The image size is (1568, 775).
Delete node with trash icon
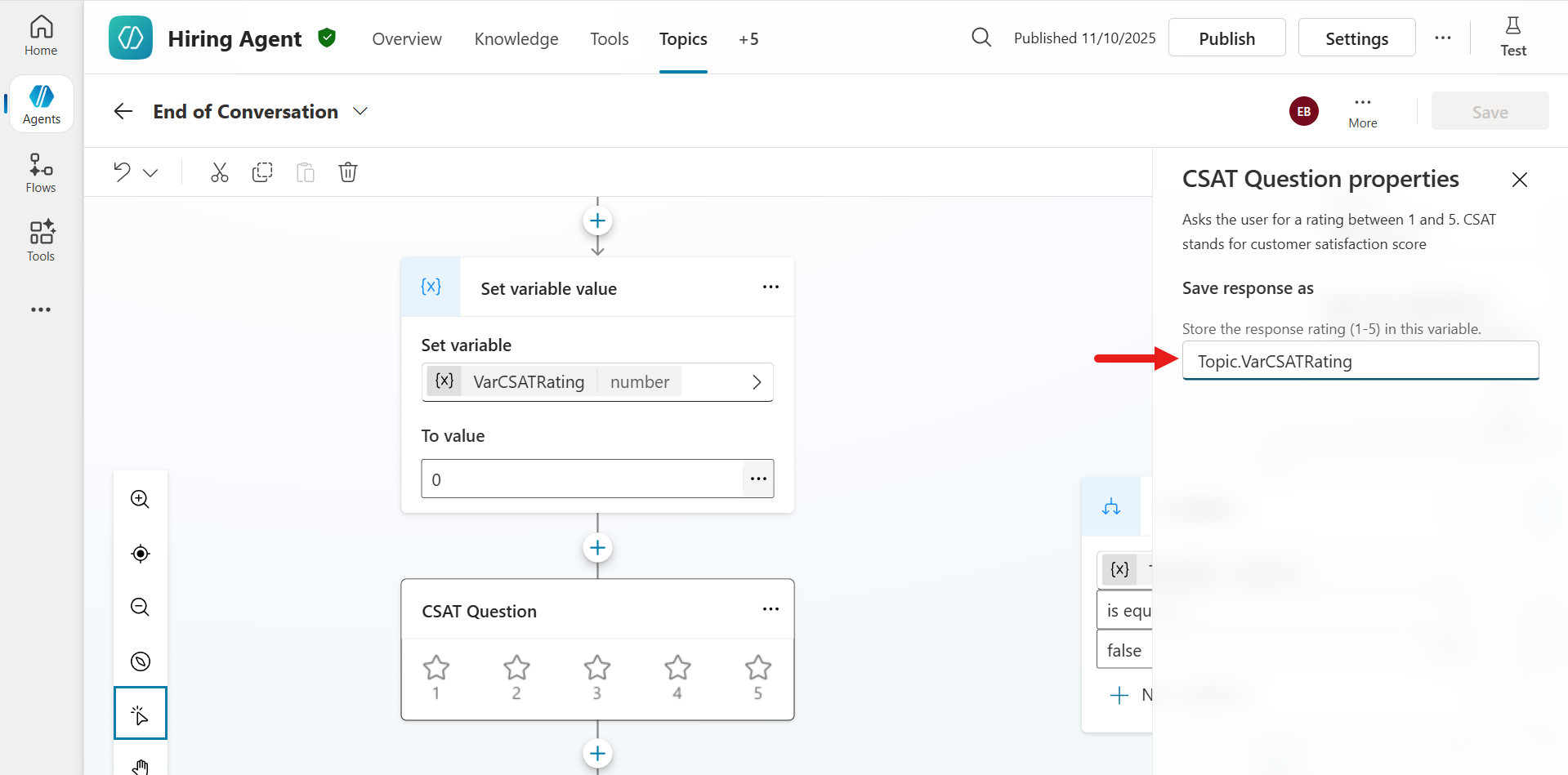click(x=348, y=172)
